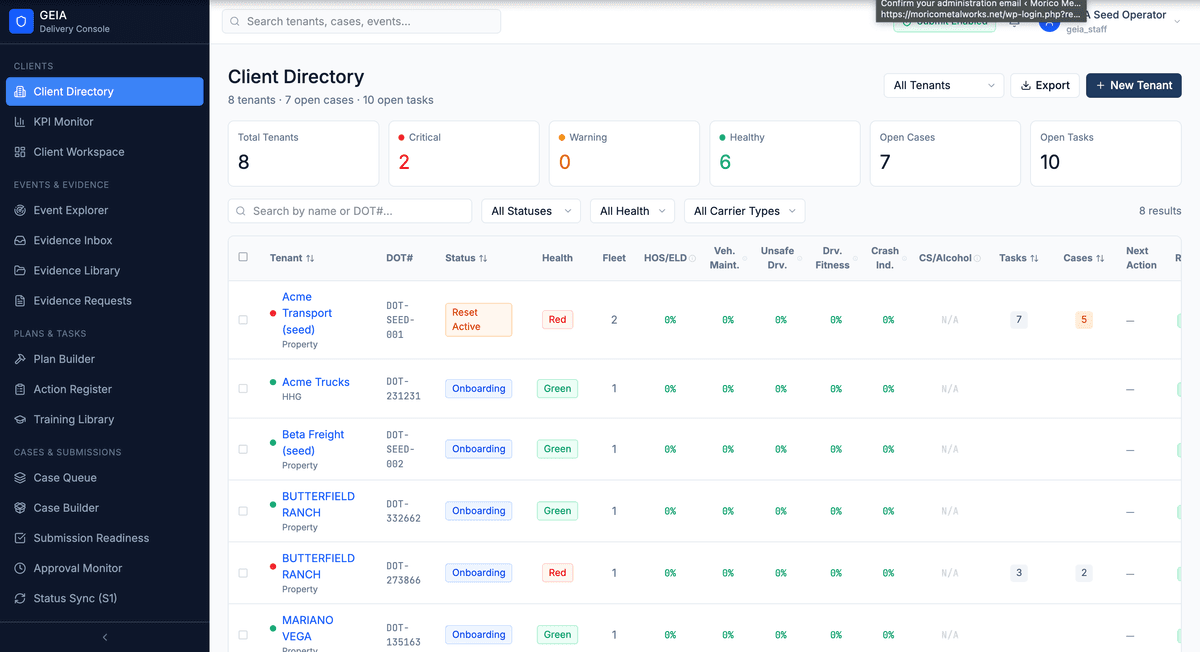
Task: Open the Acme Trucks tenant link
Action: pyautogui.click(x=316, y=382)
